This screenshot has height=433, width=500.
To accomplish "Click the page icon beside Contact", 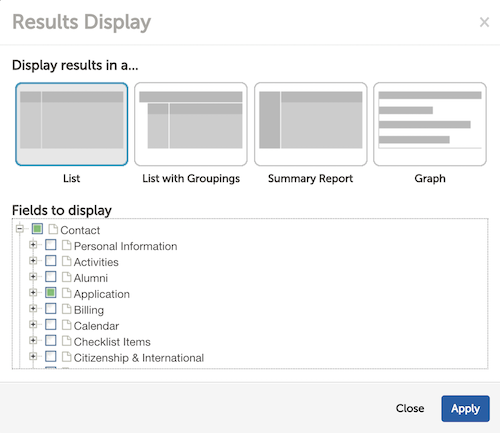I will pos(53,229).
